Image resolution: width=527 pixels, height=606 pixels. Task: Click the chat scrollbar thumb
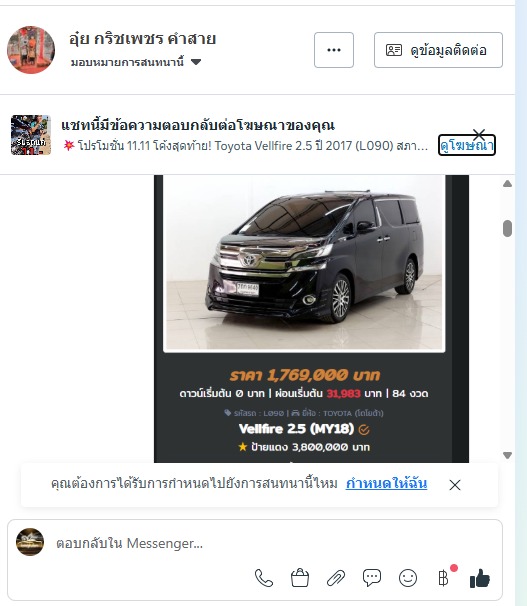(507, 228)
